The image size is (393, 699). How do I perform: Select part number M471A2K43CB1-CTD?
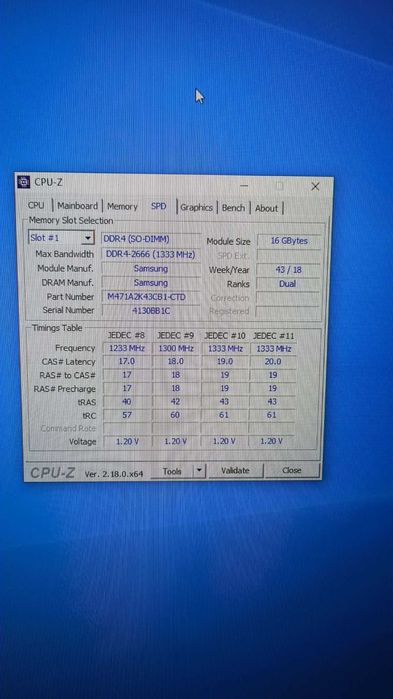(151, 296)
